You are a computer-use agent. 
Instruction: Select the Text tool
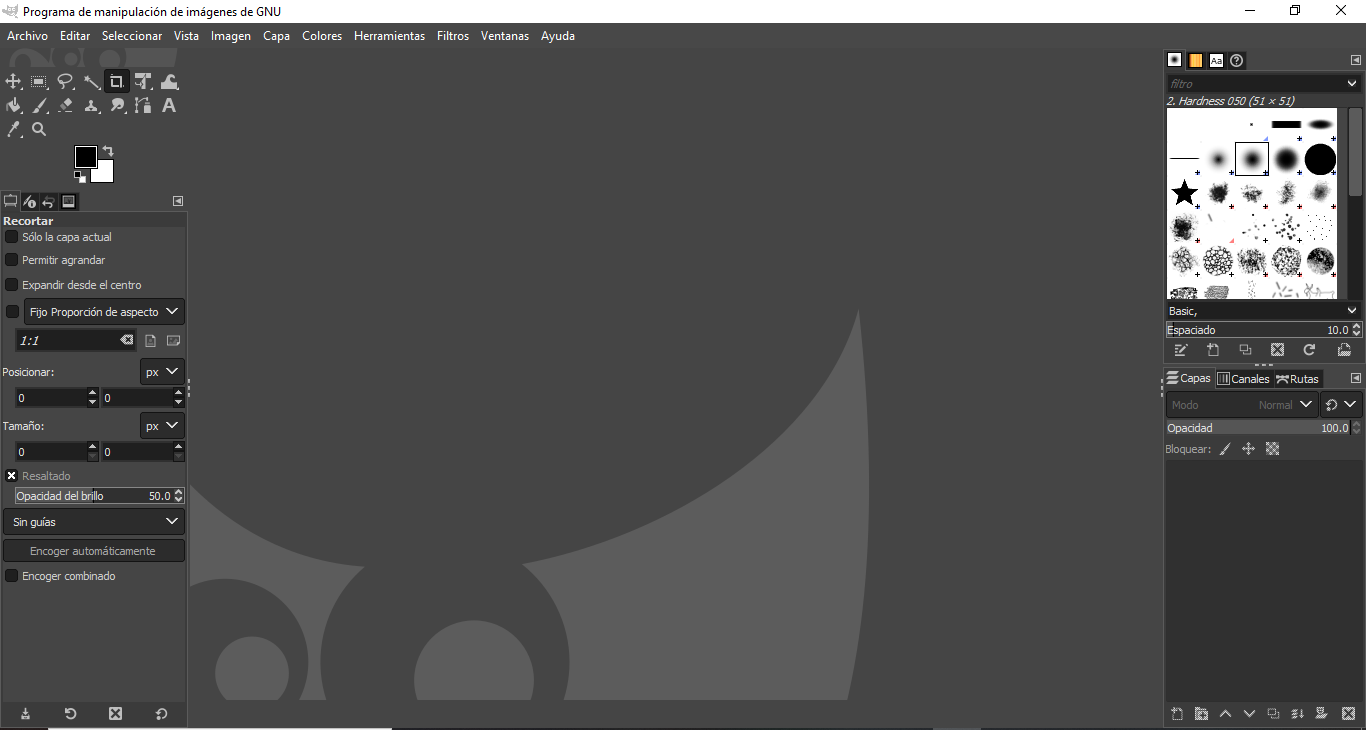[x=169, y=105]
